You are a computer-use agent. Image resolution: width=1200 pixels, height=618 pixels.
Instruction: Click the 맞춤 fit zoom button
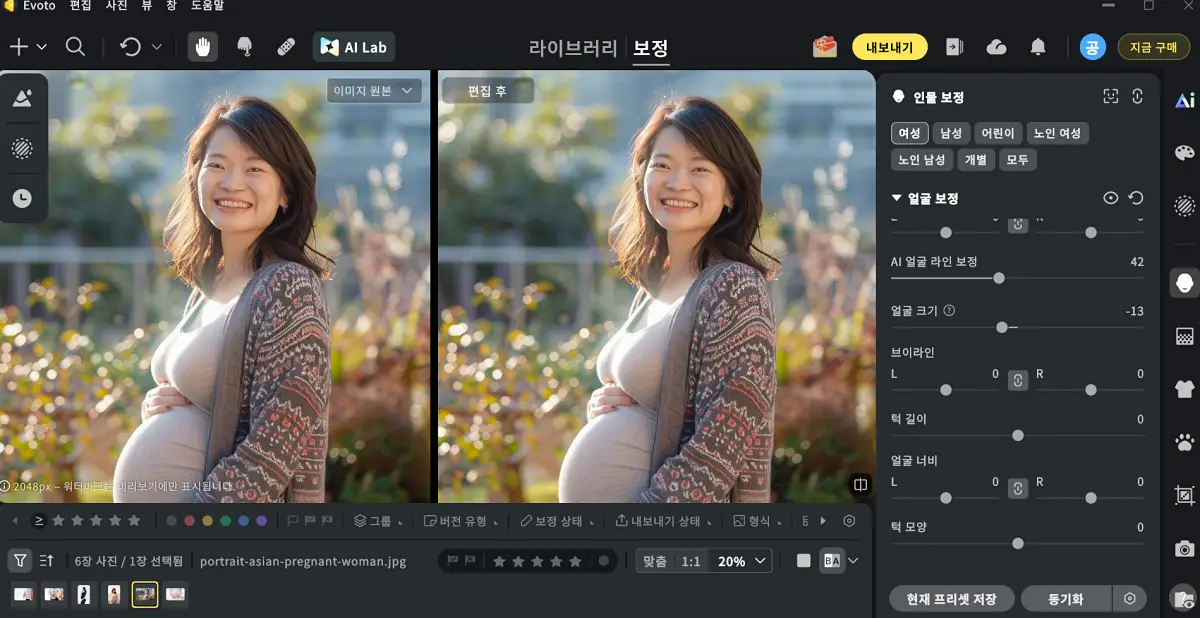(x=655, y=561)
